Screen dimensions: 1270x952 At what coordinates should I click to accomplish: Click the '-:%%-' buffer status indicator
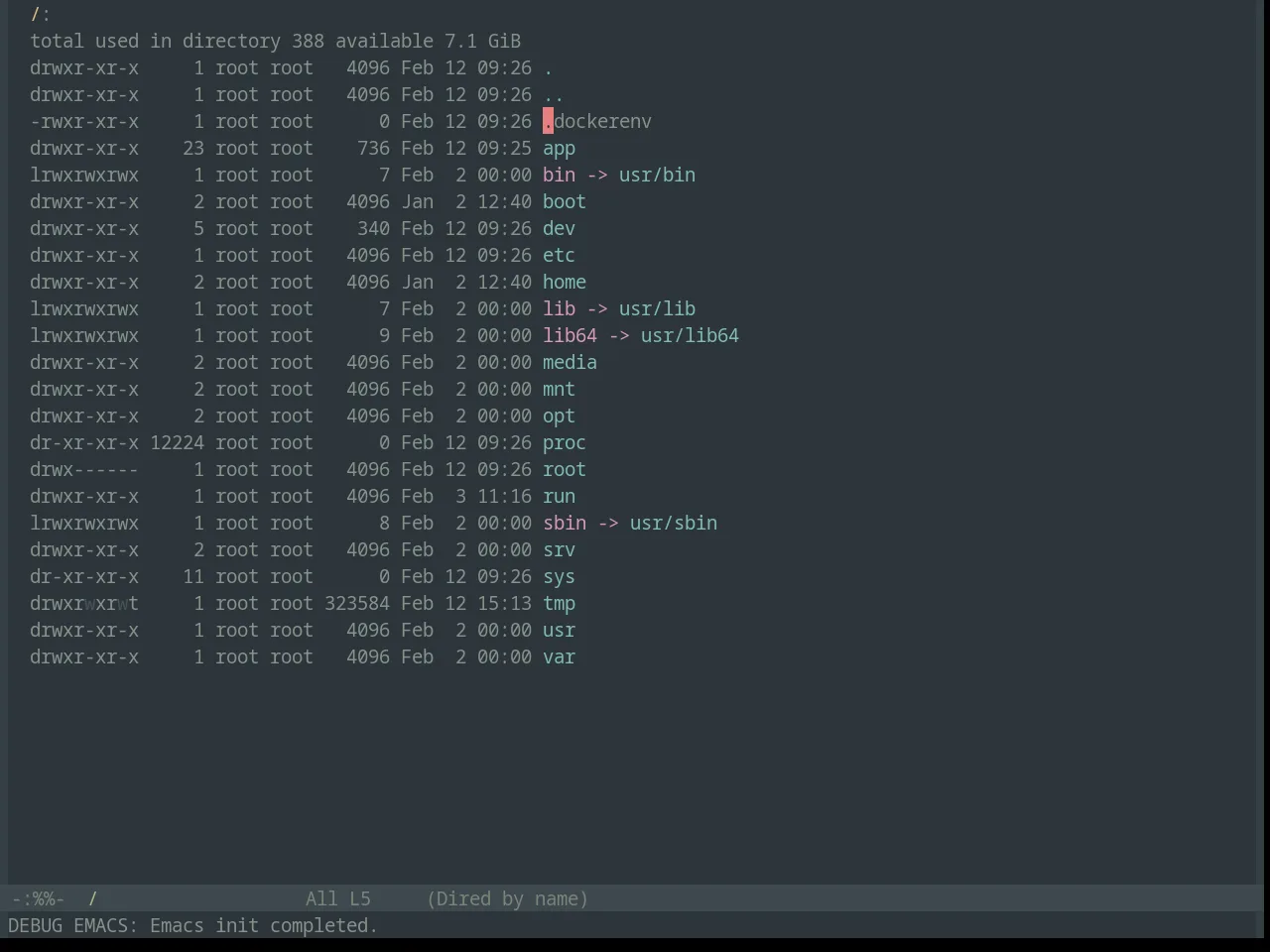38,899
